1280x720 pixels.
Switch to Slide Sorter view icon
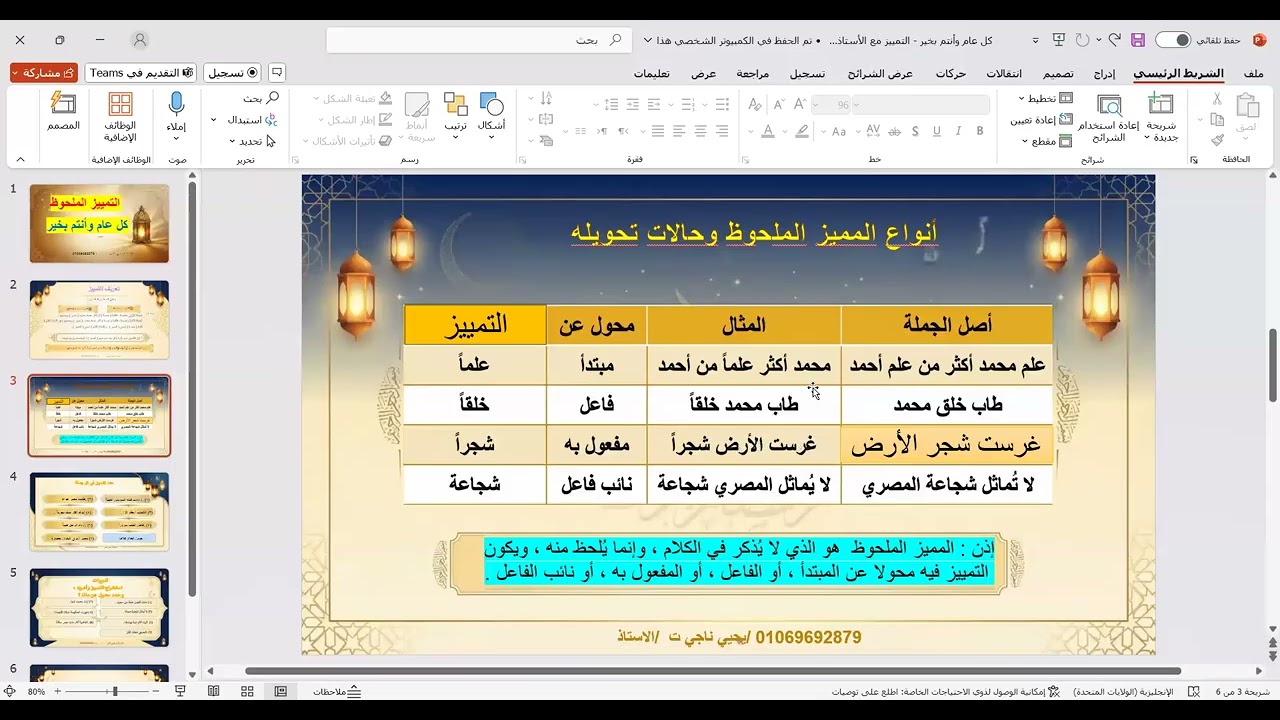[x=247, y=691]
